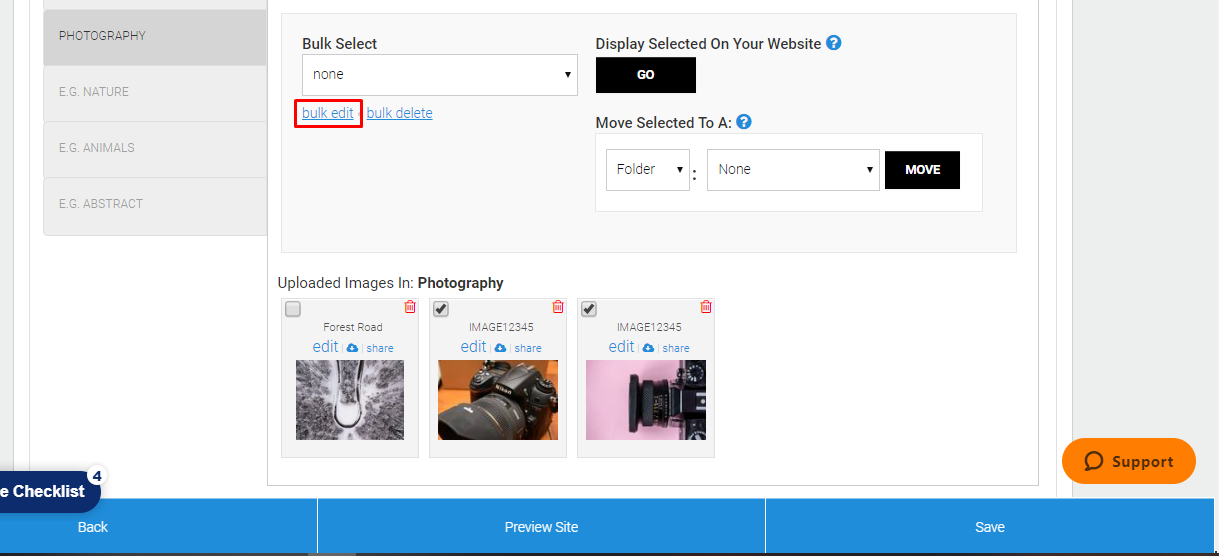
Task: Click trash icon on the Nikon camera image card
Action: (x=558, y=307)
